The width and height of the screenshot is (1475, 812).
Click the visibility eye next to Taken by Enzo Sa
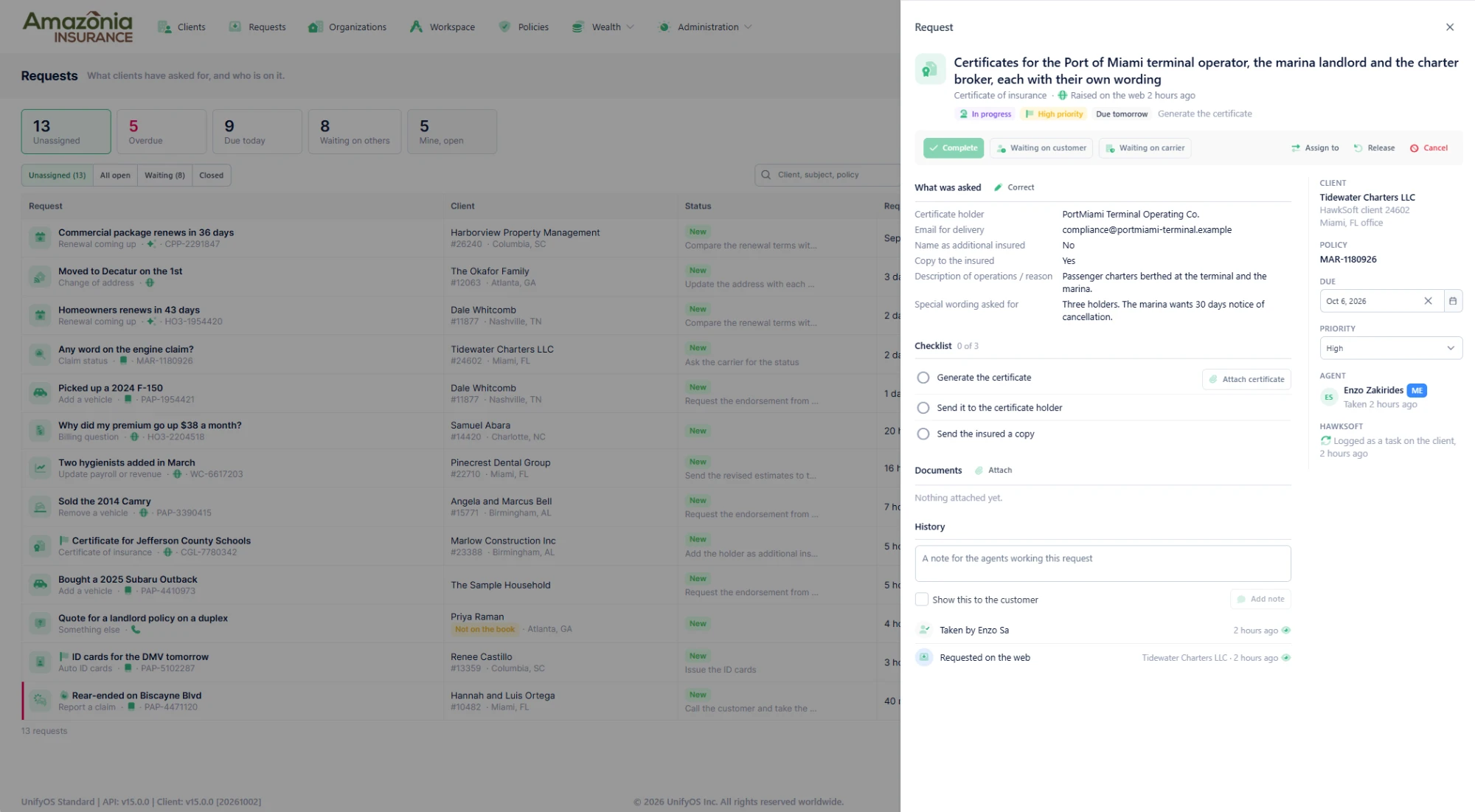pos(1286,631)
